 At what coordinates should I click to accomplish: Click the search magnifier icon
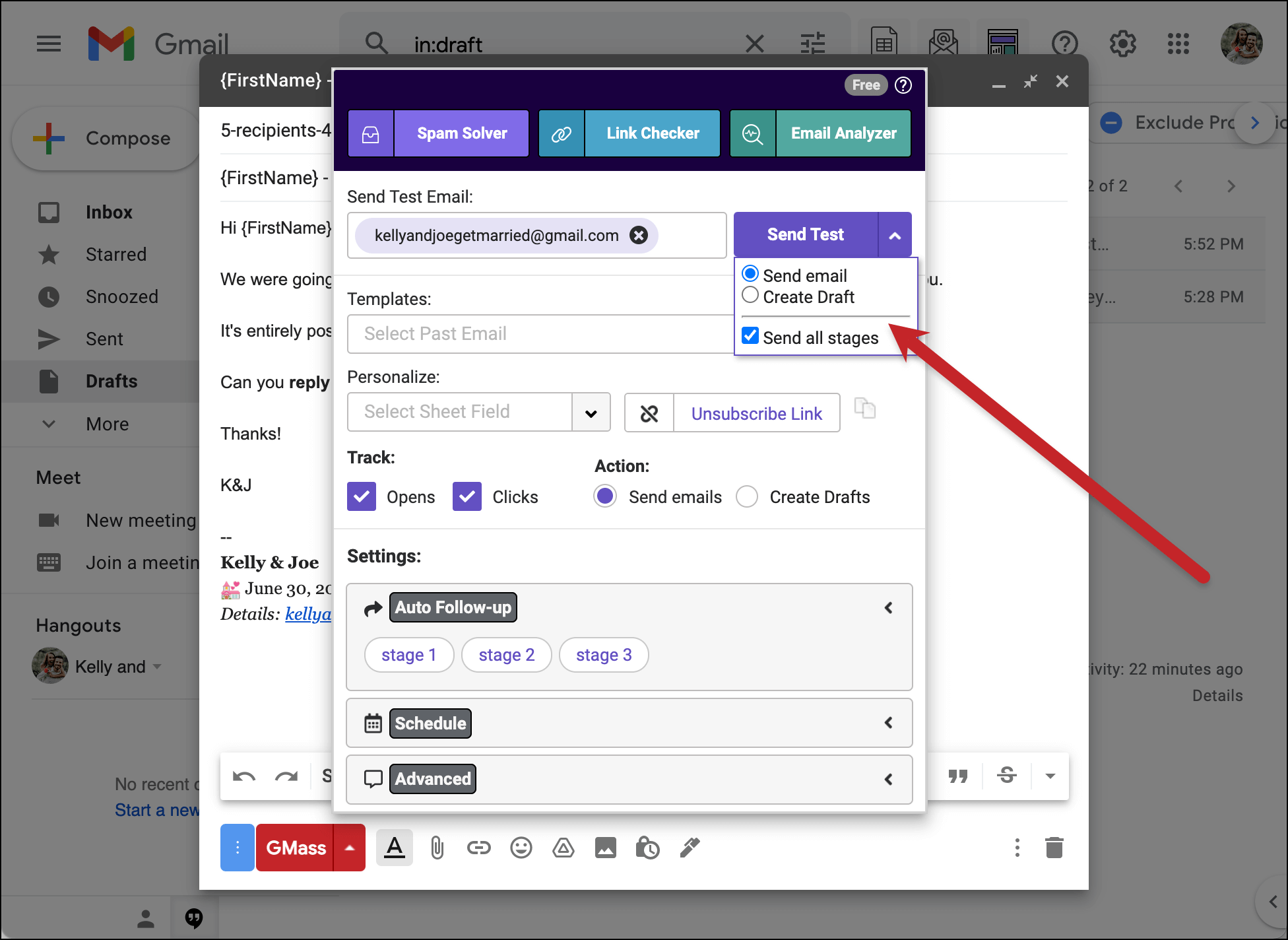377,44
